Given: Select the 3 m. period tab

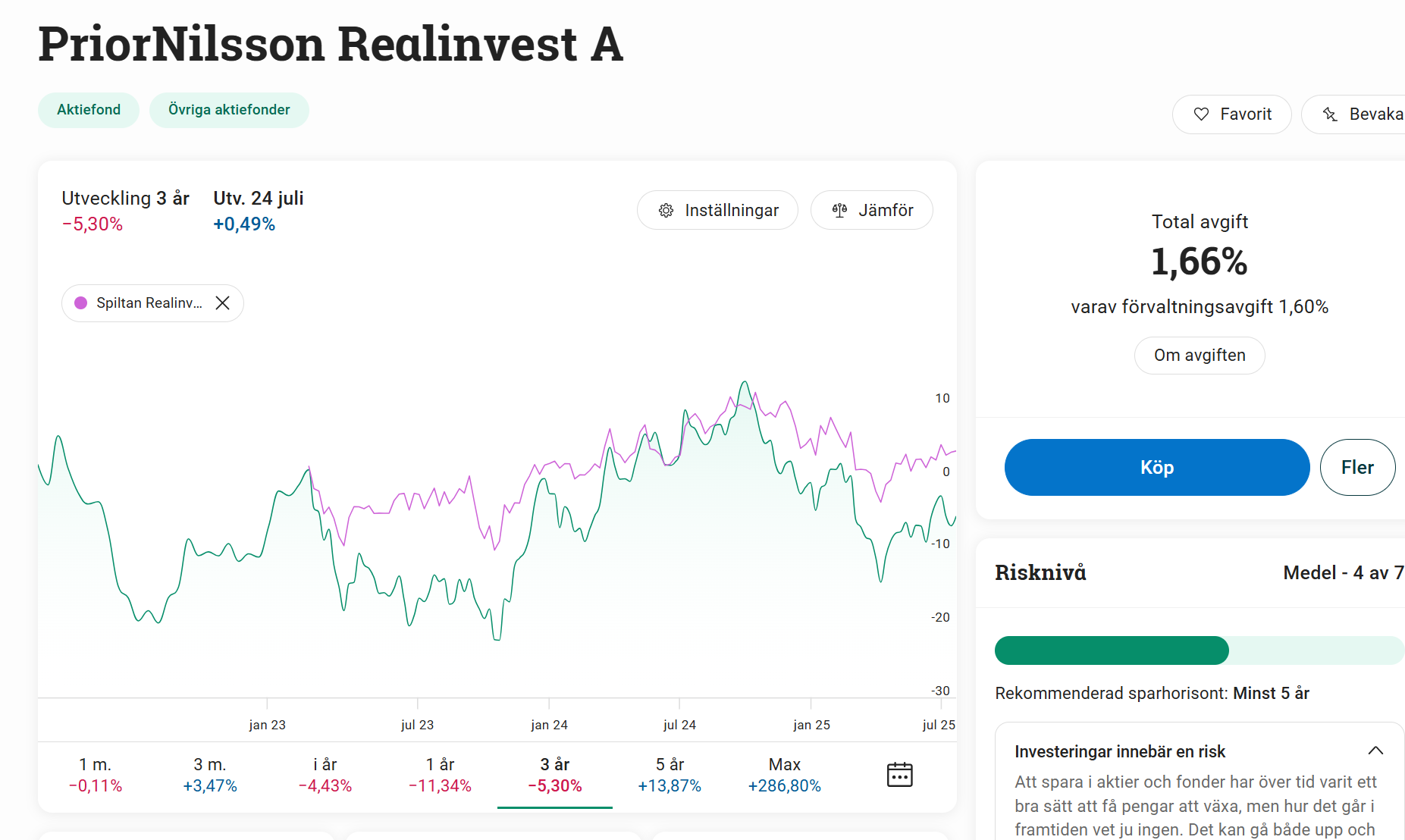Looking at the screenshot, I should click(210, 775).
